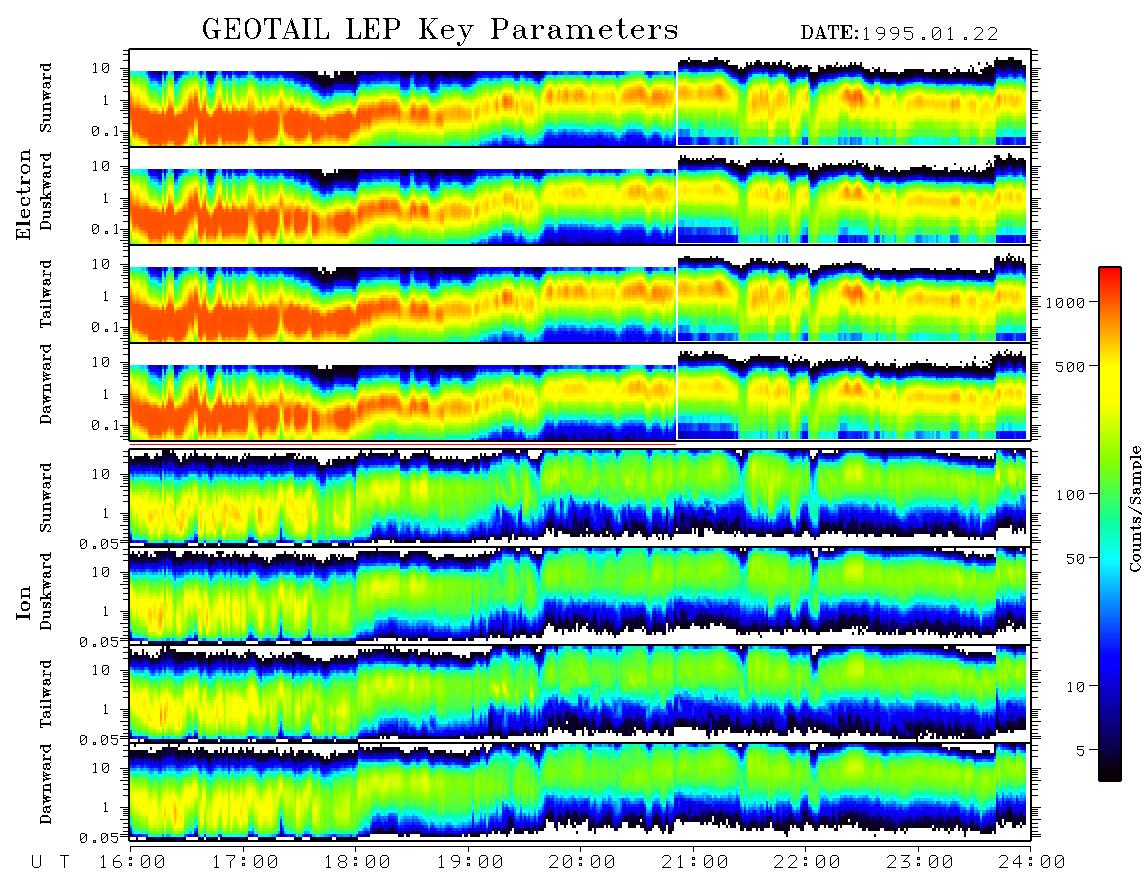Click the Ion Dawnward spectrogram panel

580,792
